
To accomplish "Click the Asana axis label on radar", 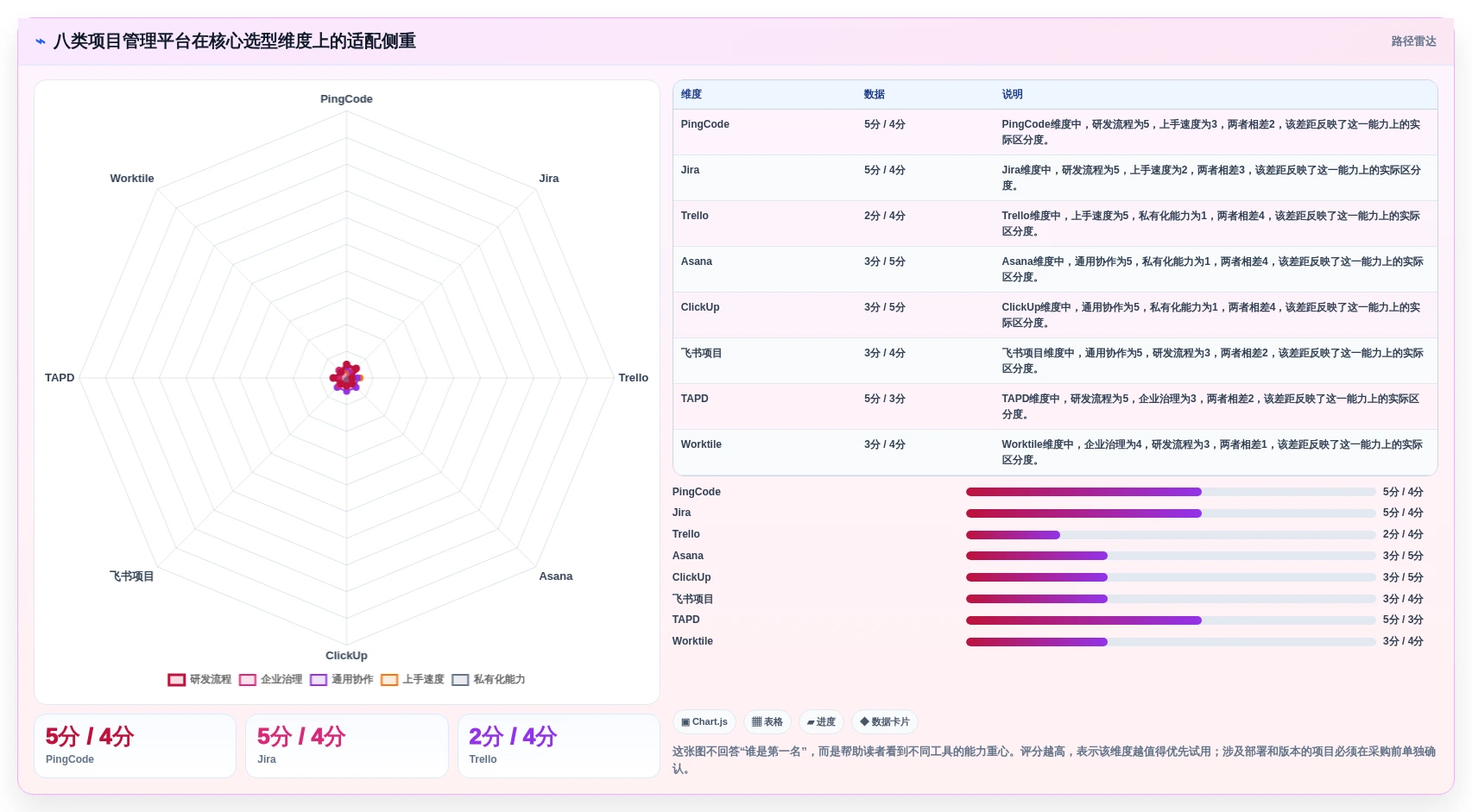I will click(555, 576).
